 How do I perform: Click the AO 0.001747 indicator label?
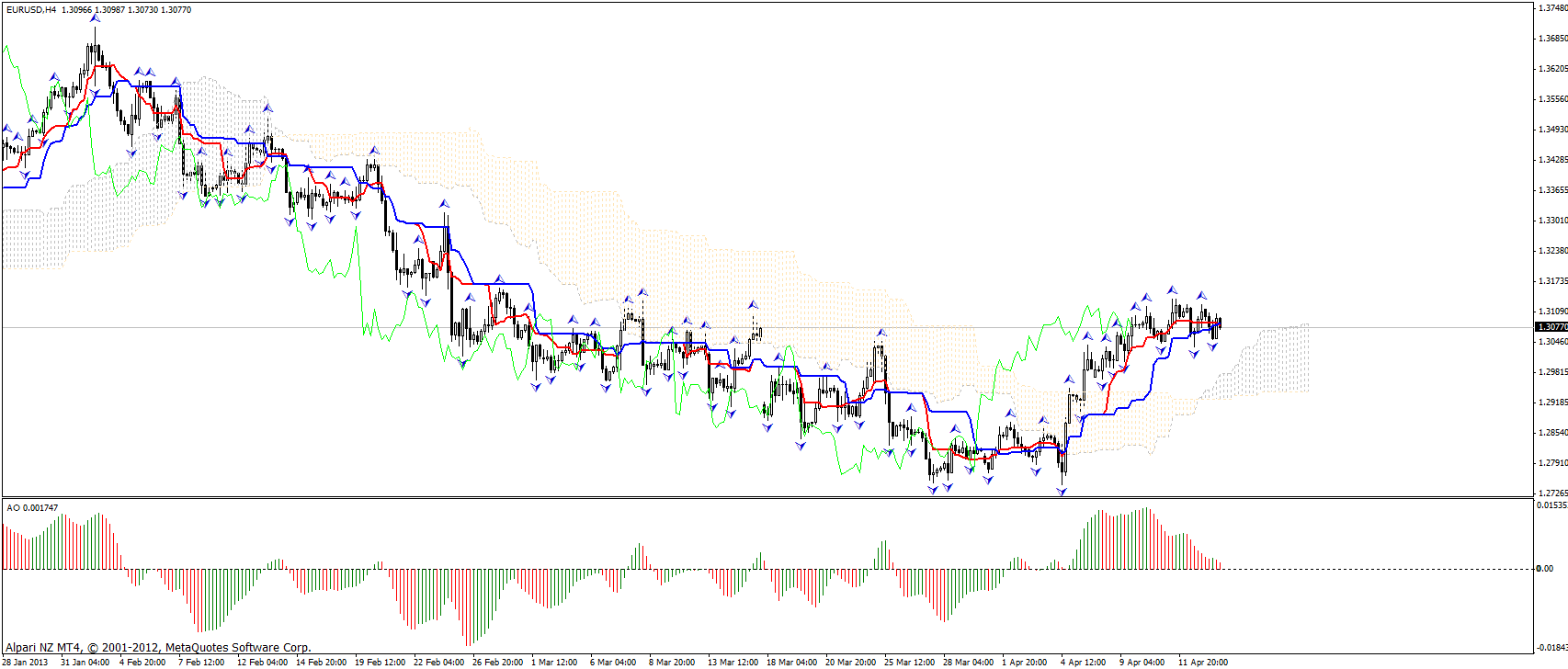(x=32, y=507)
